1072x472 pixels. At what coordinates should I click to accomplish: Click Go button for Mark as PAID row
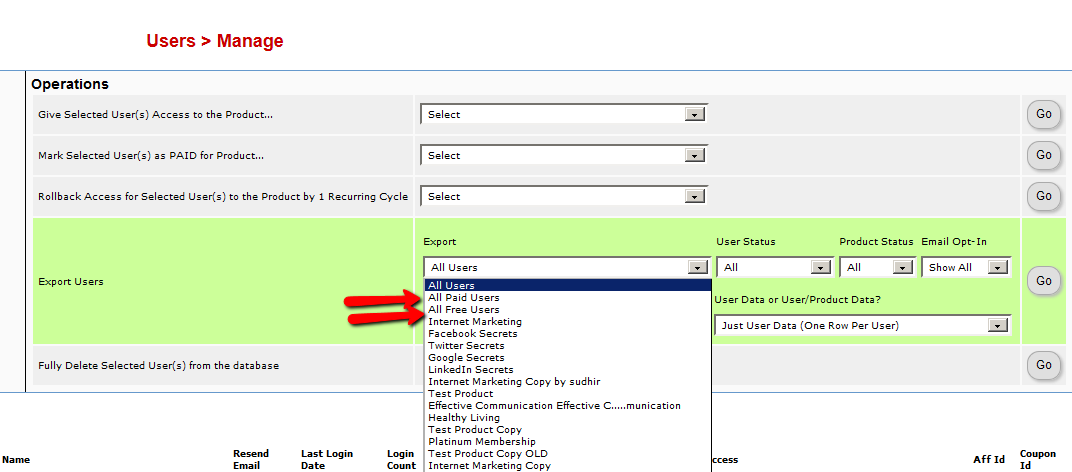pos(1043,155)
